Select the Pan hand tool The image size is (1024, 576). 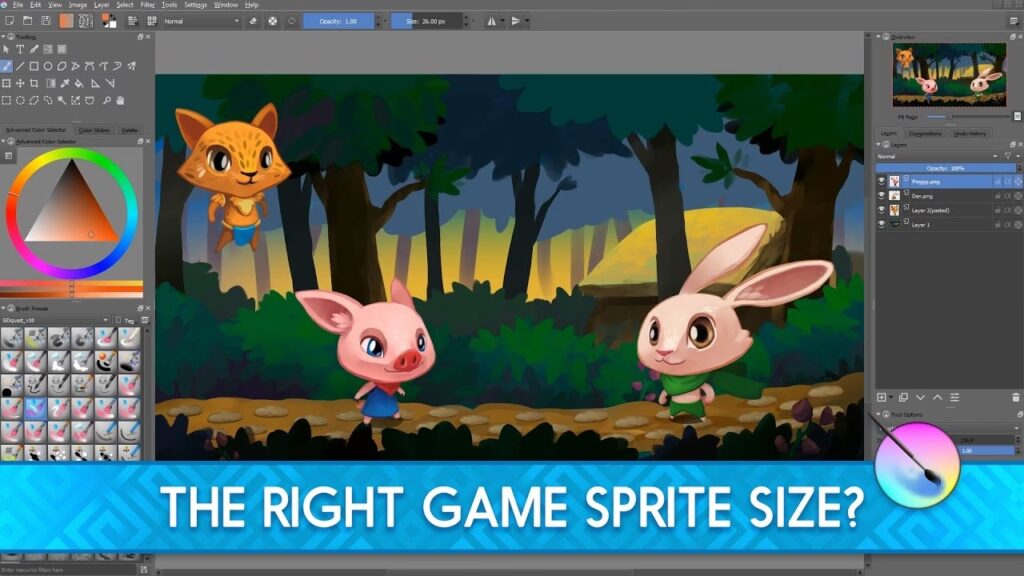coord(120,100)
